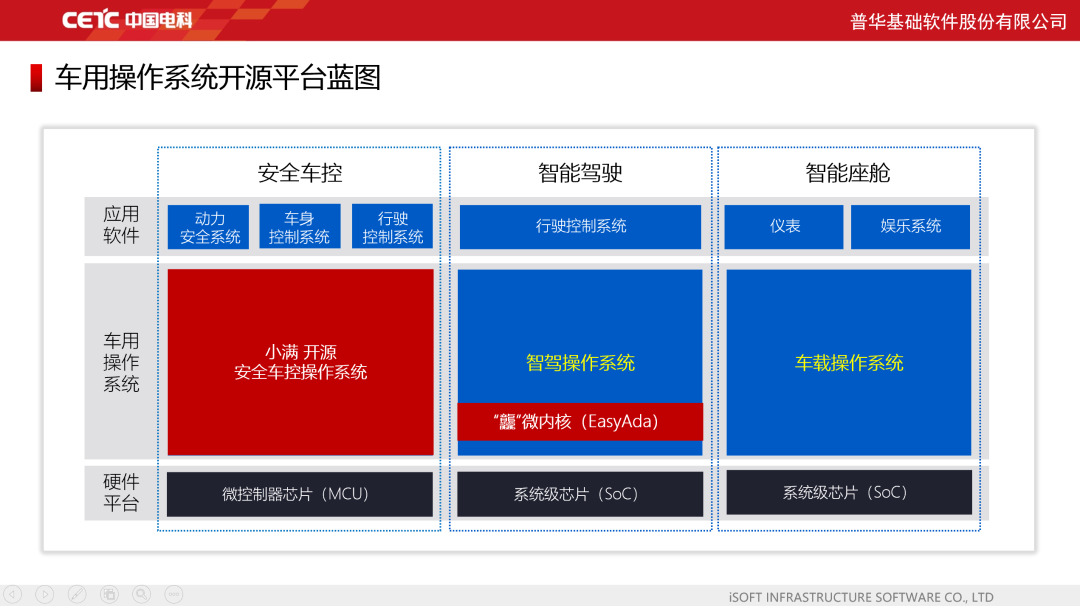Click the red 小满开源安全车控操作系统 block
The image size is (1080, 606).
coord(300,362)
